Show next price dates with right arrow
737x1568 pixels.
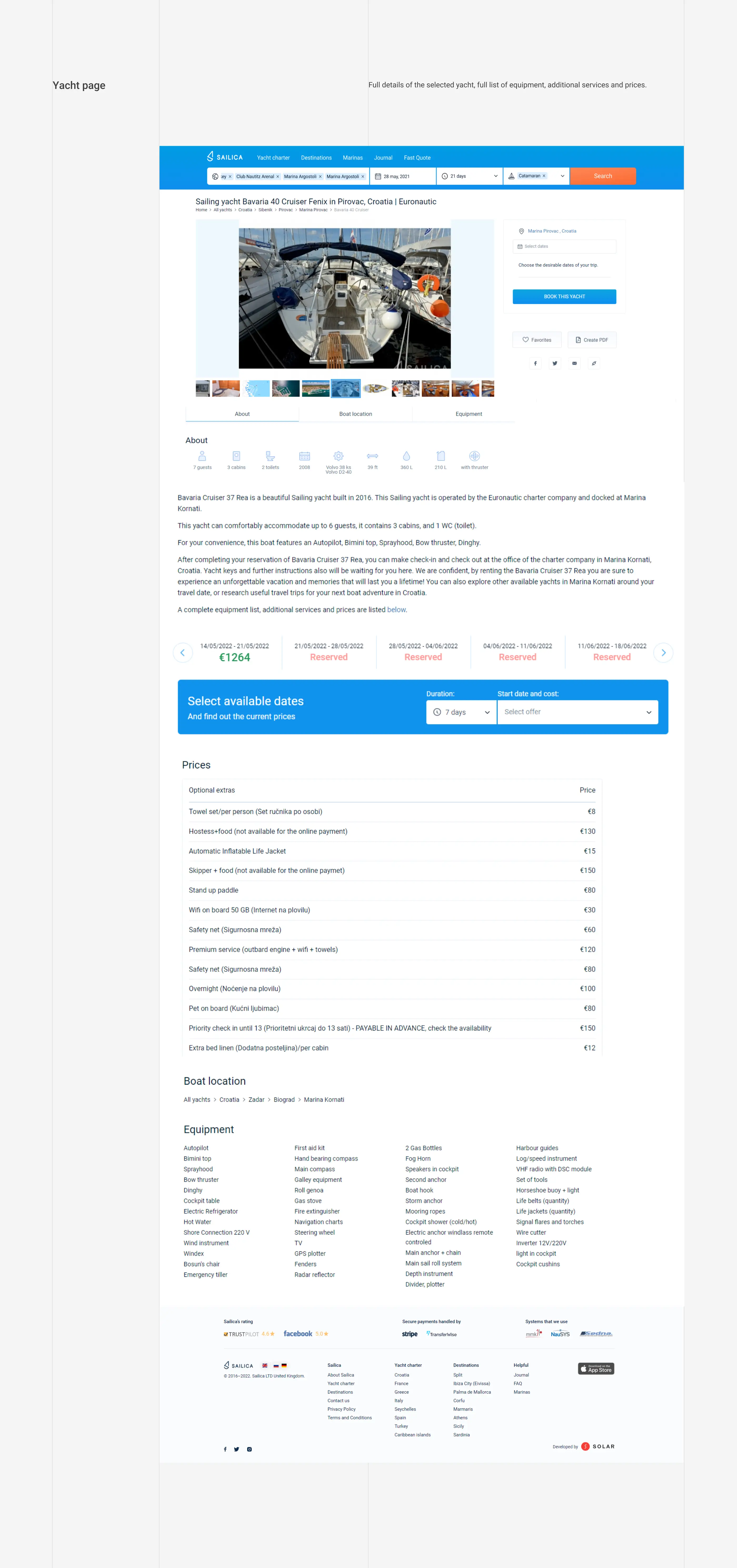663,652
